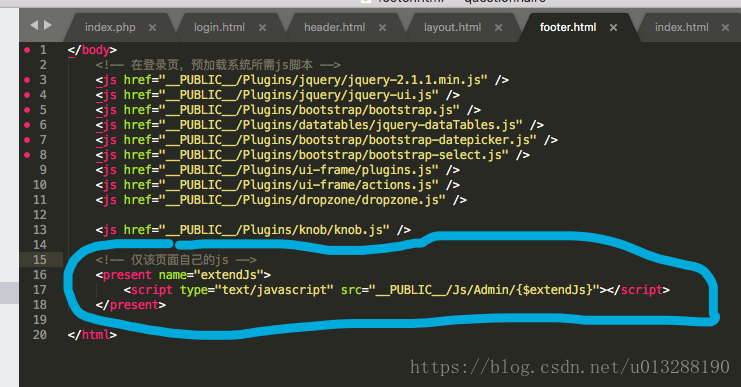Image resolution: width=741 pixels, height=387 pixels.
Task: Open the header.html tab
Action: [x=335, y=27]
